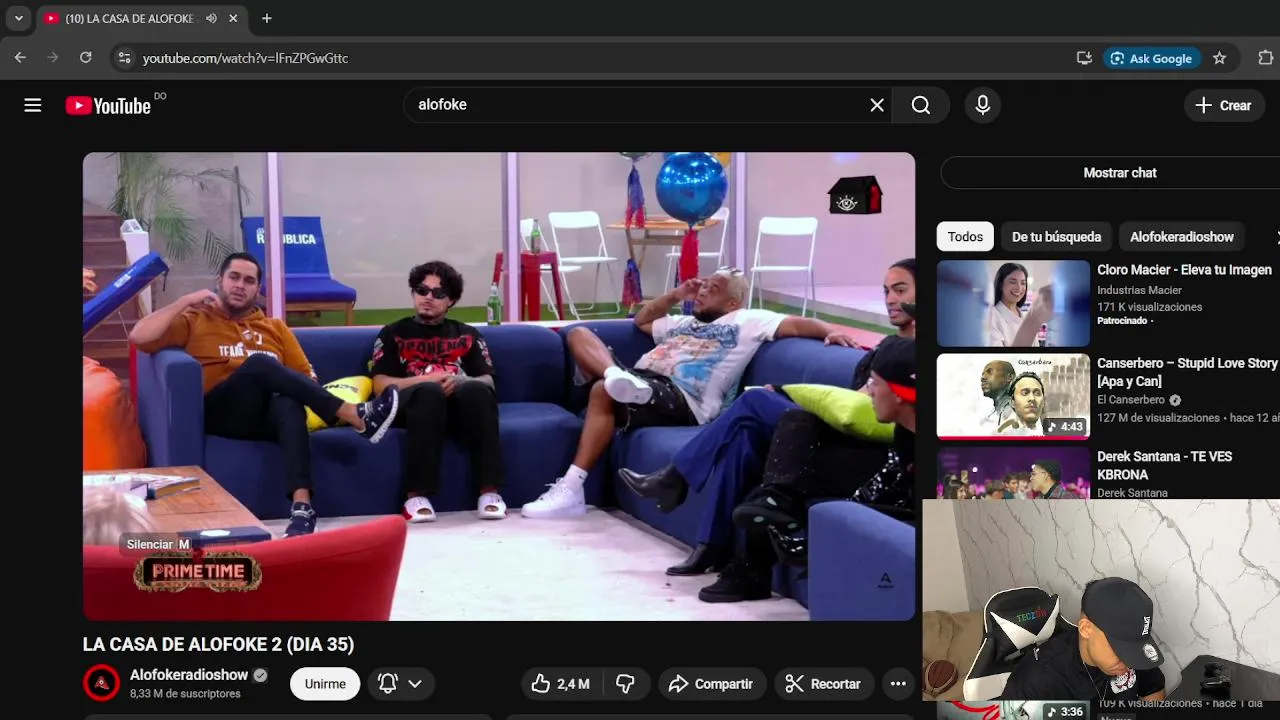The height and width of the screenshot is (720, 1280).
Task: Open the tab search dropdown arrow
Action: [18, 18]
